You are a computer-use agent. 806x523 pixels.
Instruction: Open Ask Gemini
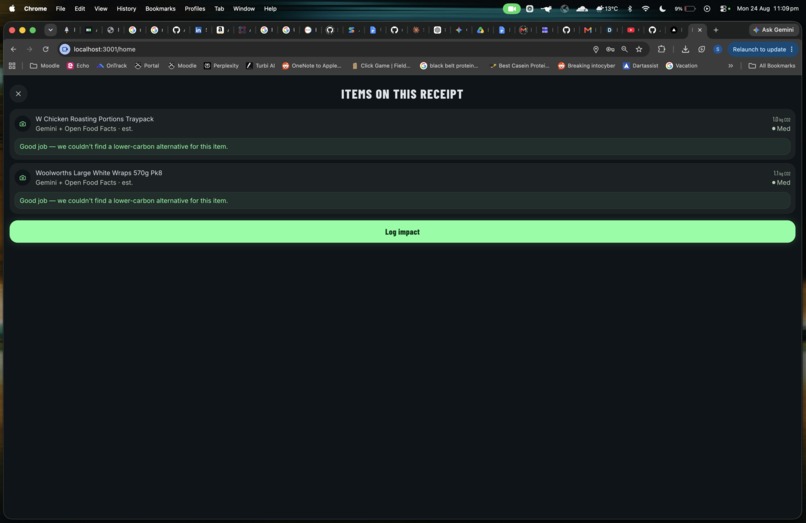click(x=773, y=30)
